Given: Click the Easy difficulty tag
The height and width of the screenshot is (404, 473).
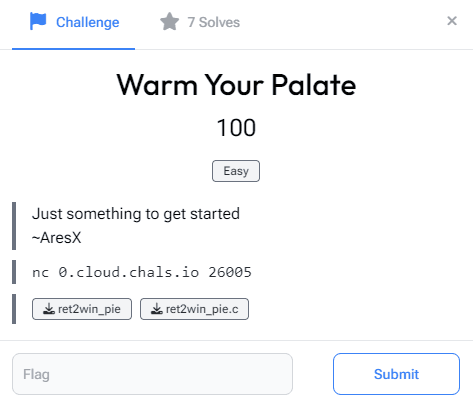Looking at the screenshot, I should (x=236, y=171).
